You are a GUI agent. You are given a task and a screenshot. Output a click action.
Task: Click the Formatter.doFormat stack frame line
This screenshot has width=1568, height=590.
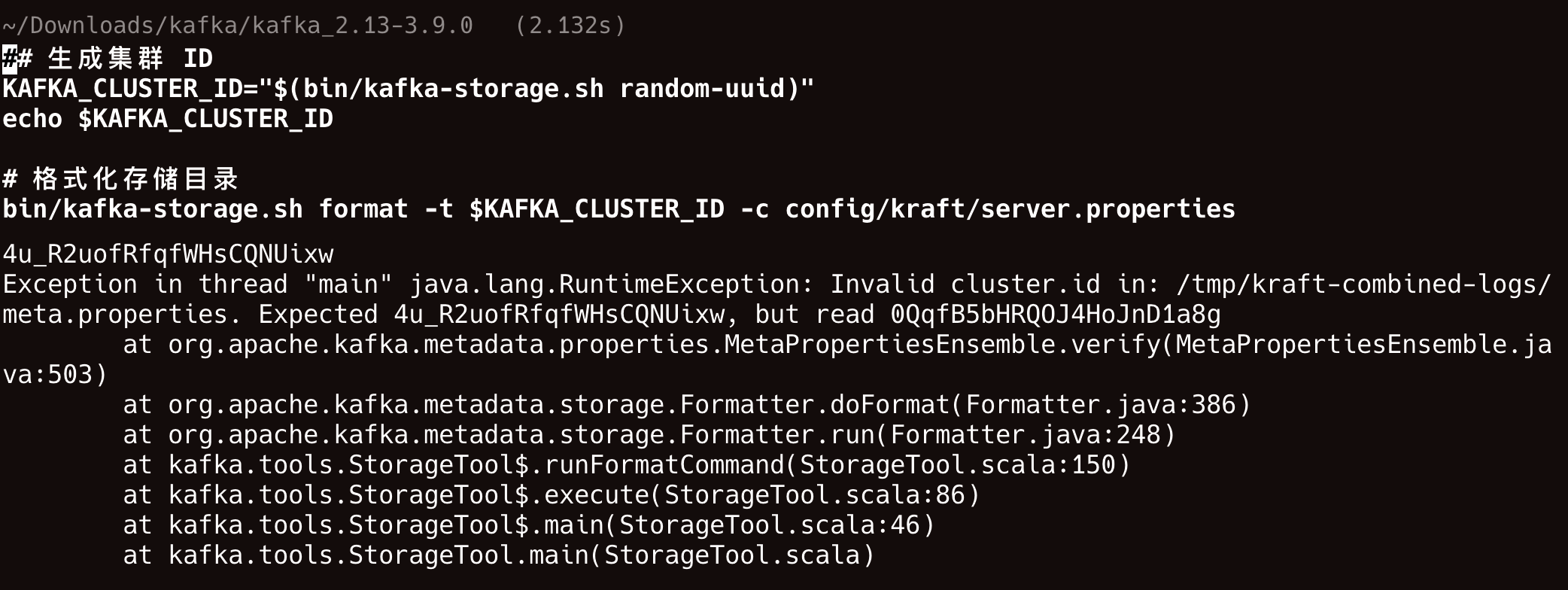coord(686,405)
